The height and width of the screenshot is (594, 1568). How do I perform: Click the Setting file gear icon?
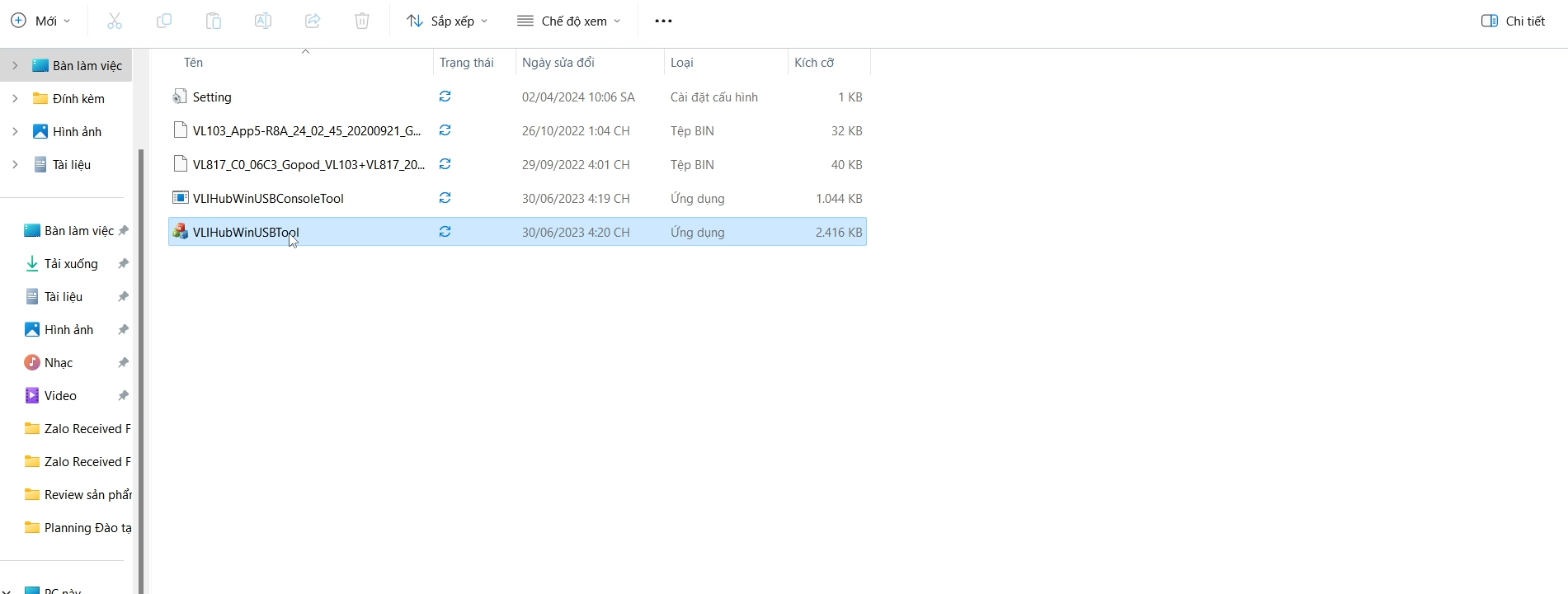click(180, 97)
